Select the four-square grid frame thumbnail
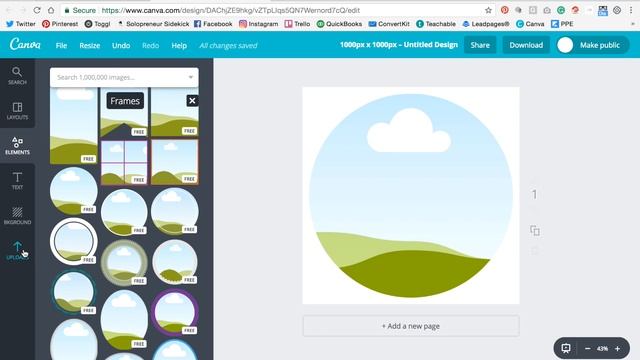 124,162
